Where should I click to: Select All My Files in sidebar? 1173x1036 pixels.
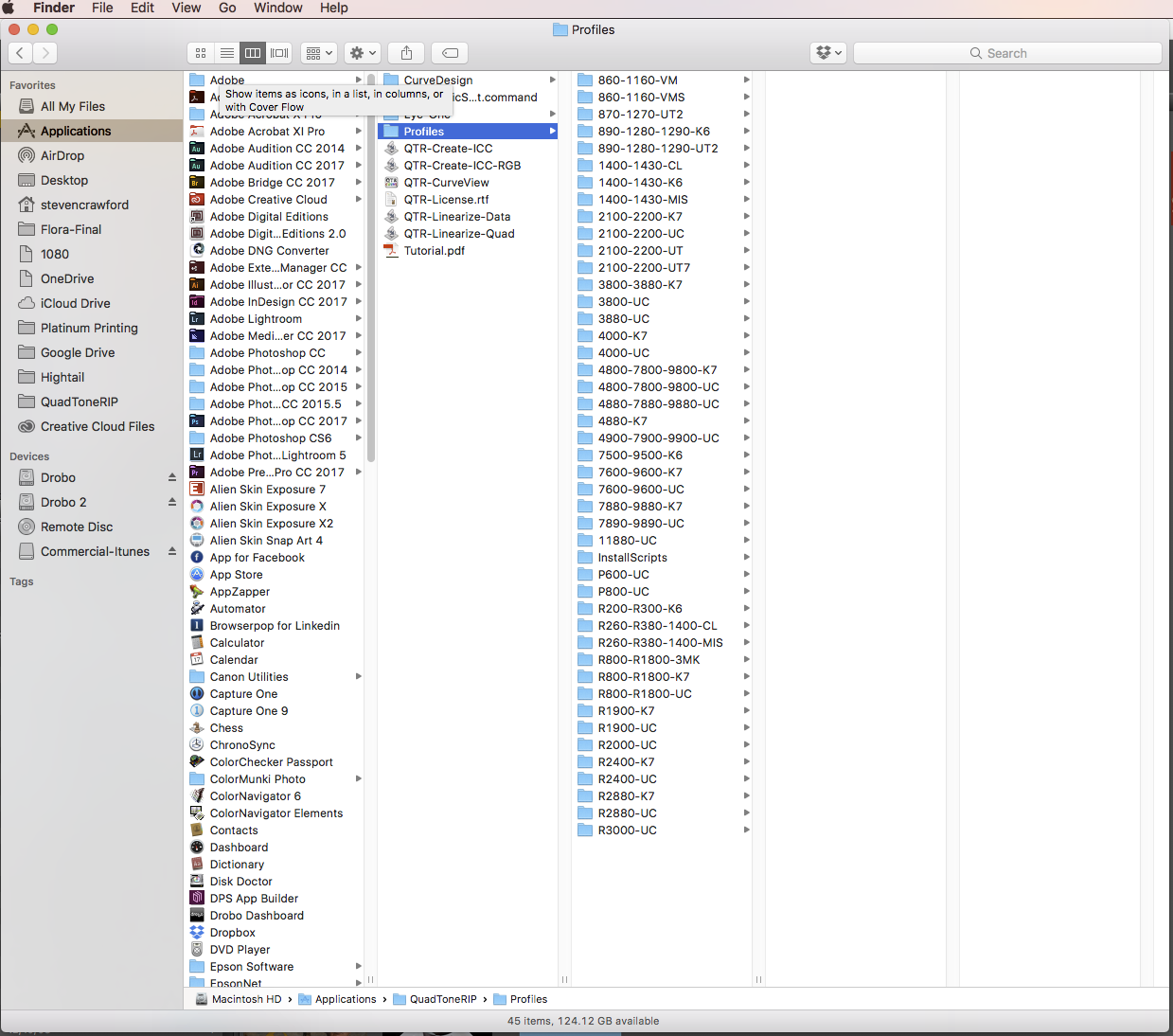coord(92,106)
